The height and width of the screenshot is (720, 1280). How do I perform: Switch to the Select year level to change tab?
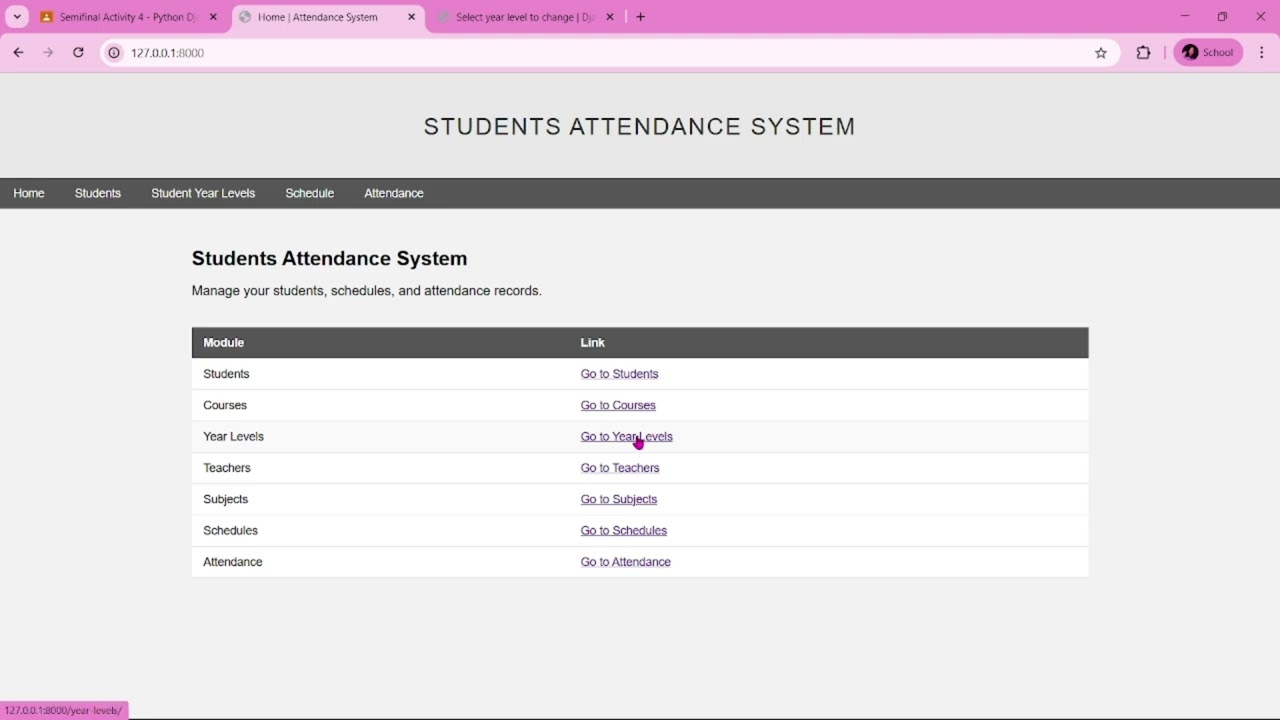point(526,17)
